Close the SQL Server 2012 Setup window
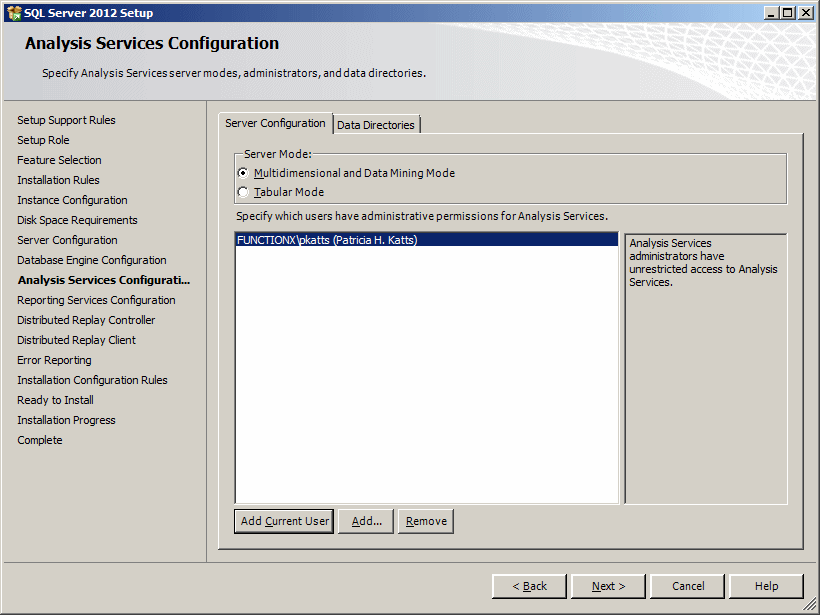The height and width of the screenshot is (615, 820). (x=806, y=13)
